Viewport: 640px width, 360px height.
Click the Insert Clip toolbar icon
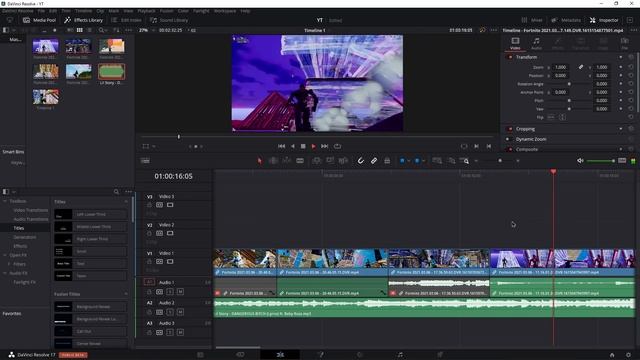316,161
